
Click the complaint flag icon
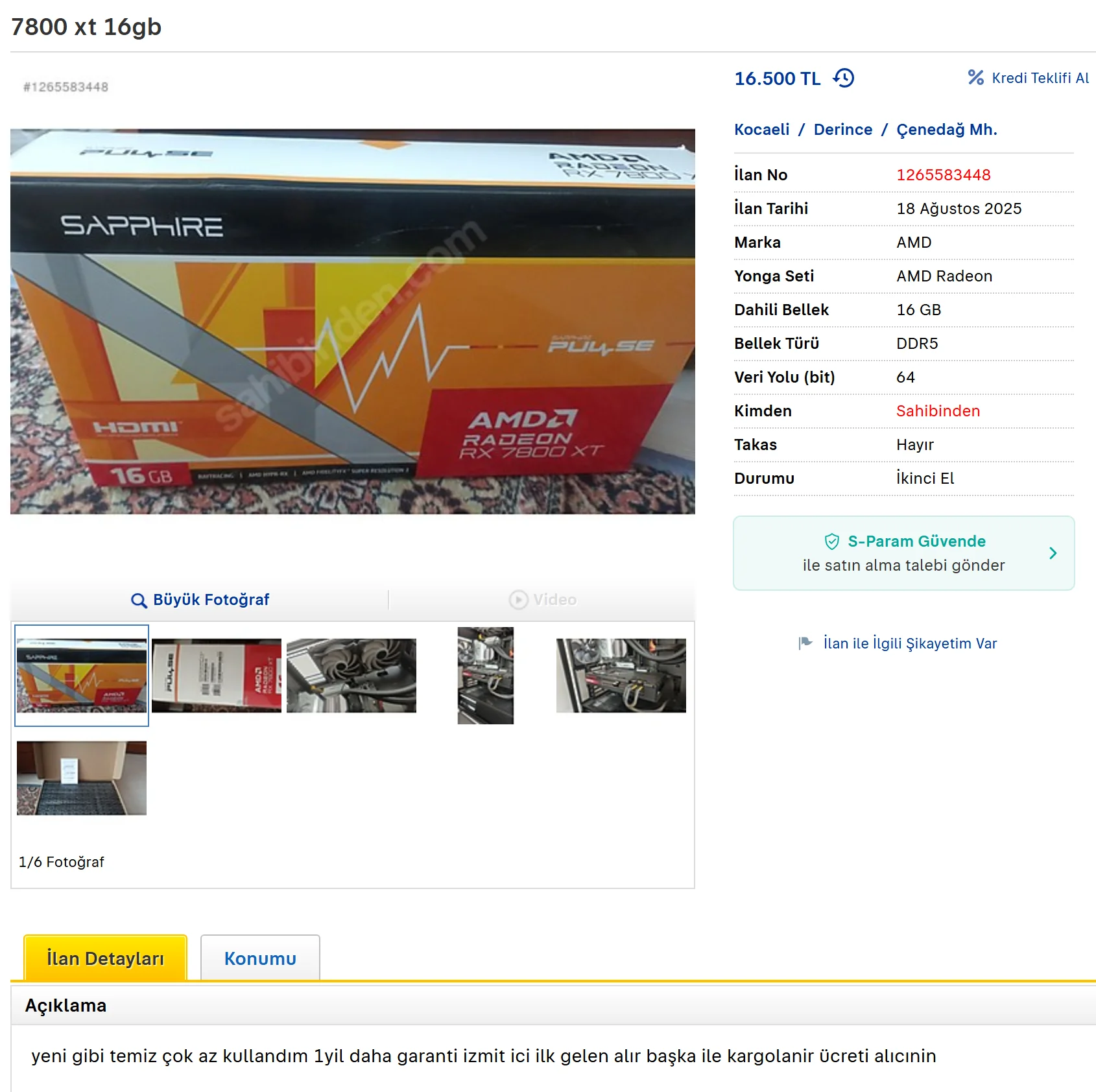point(805,643)
